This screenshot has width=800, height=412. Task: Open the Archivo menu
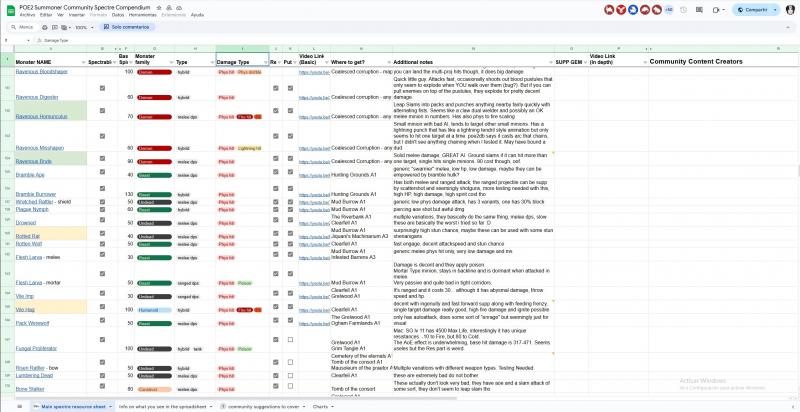pyautogui.click(x=27, y=15)
